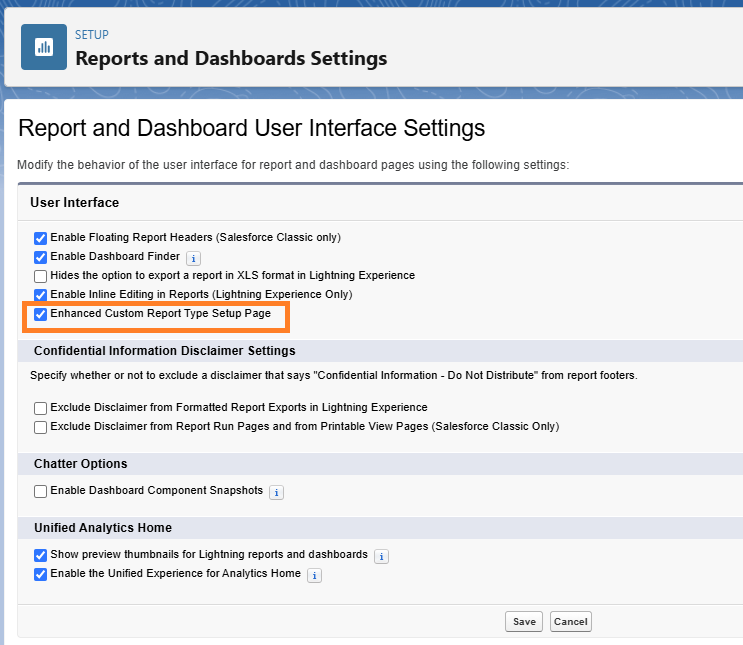The width and height of the screenshot is (743, 645).
Task: Check Exclude Disclaimer from Report Run Pages
Action: tap(40, 427)
